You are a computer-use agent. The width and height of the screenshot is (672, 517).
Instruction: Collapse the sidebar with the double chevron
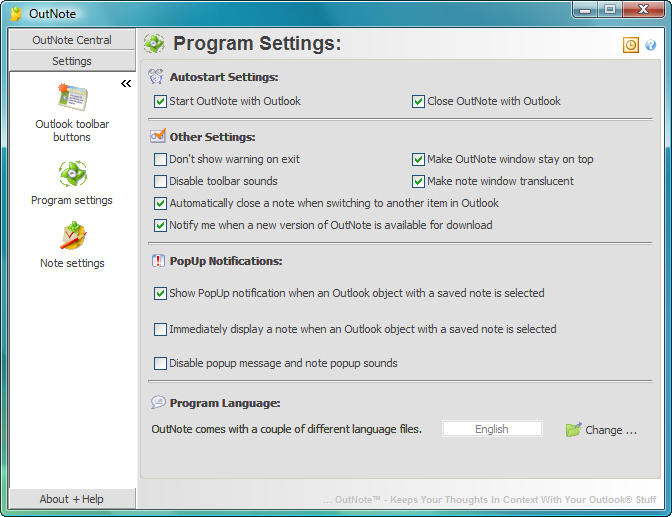tap(126, 84)
